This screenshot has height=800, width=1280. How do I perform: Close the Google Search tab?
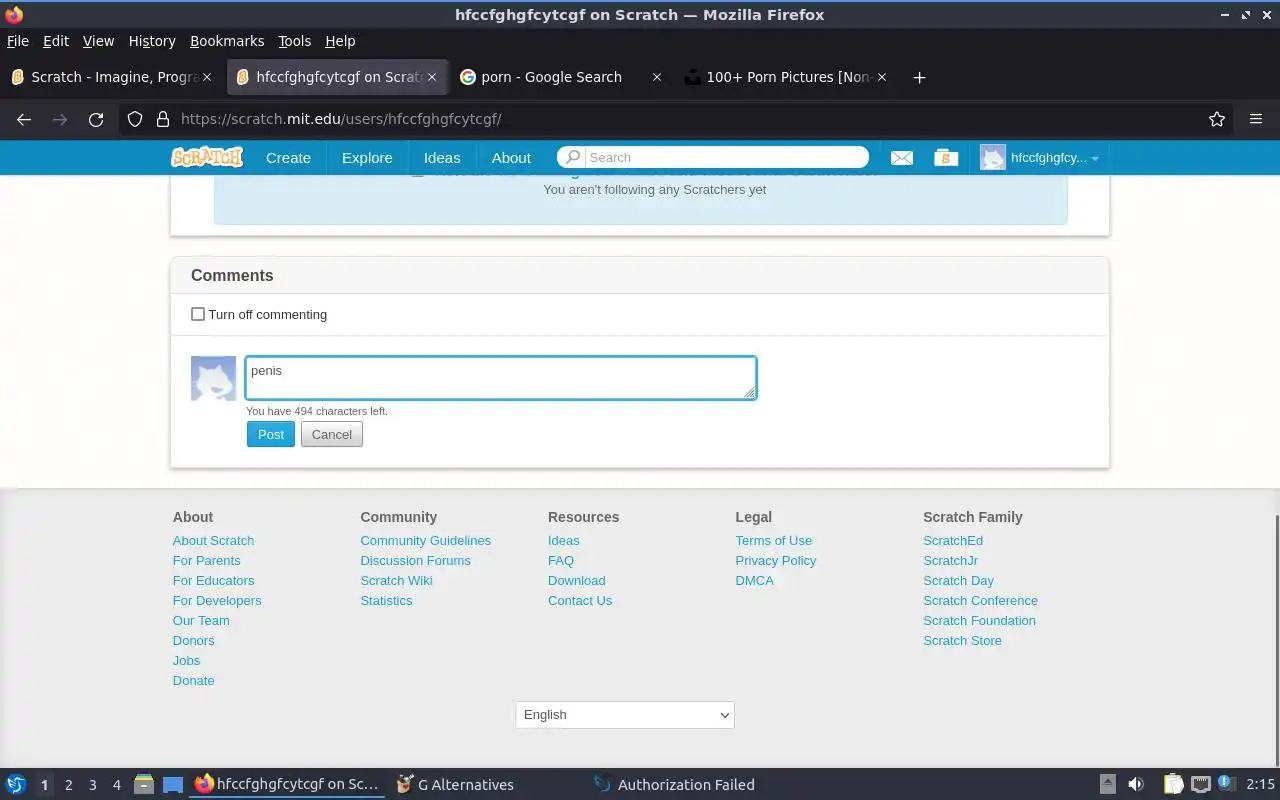pyautogui.click(x=656, y=77)
